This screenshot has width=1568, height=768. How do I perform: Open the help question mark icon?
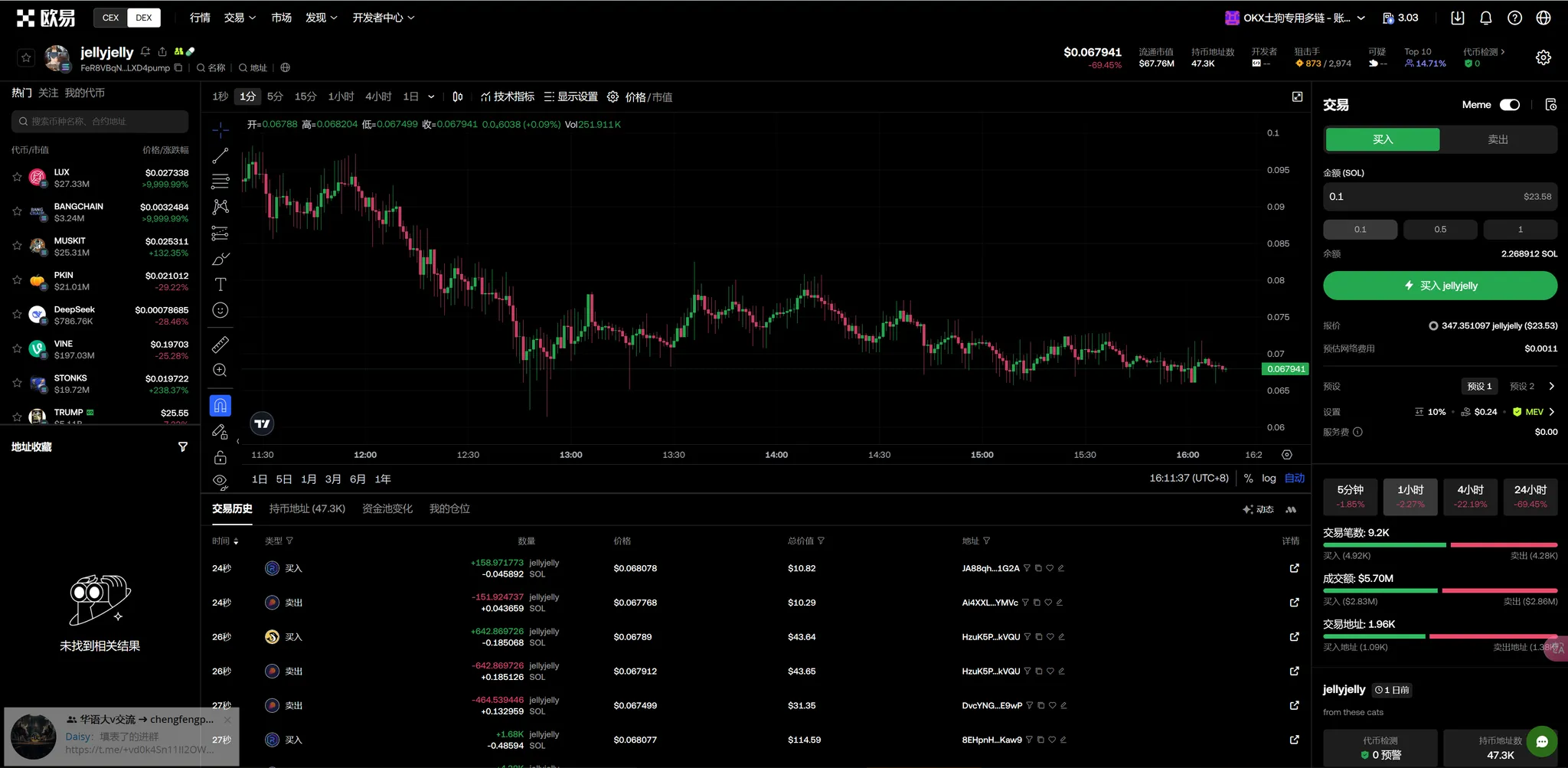pyautogui.click(x=1514, y=18)
